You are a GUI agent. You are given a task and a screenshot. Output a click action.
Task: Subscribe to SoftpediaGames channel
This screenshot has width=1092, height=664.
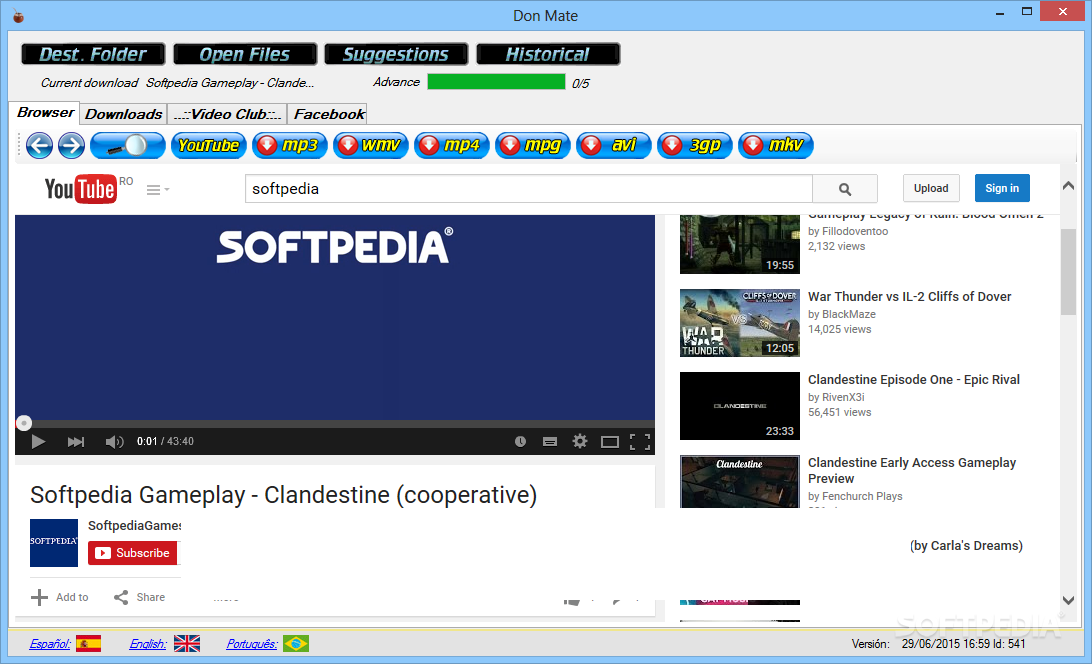pyautogui.click(x=132, y=553)
